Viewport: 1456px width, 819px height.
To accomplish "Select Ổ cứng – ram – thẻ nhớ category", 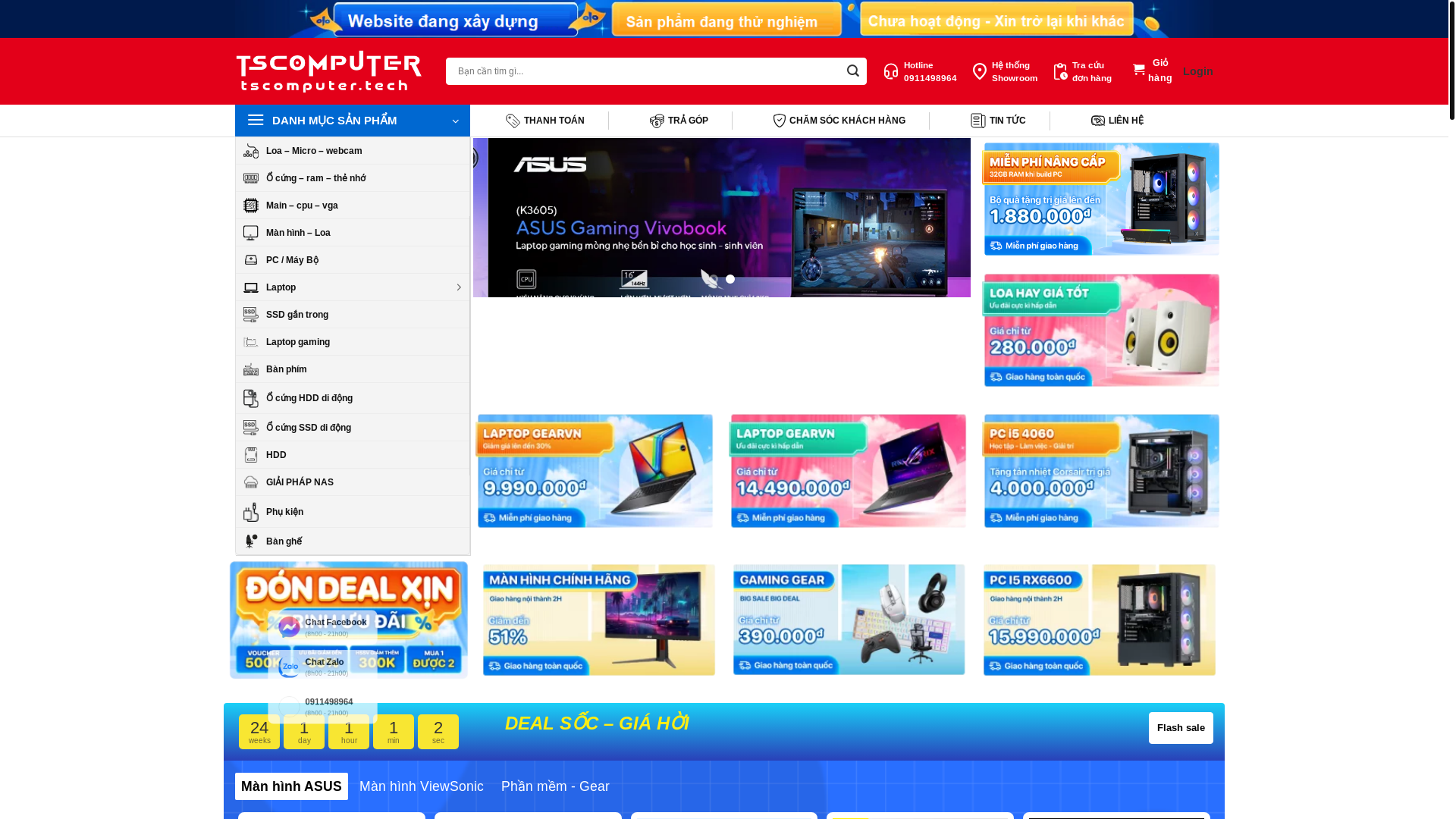I will pos(353,178).
